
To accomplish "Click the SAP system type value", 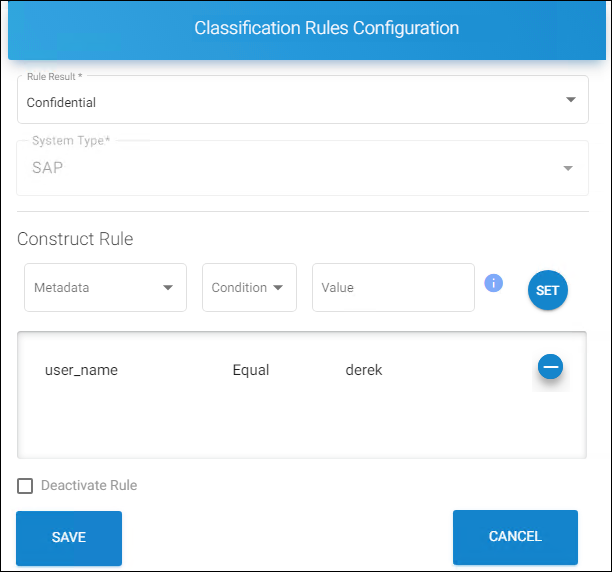I will pyautogui.click(x=47, y=168).
